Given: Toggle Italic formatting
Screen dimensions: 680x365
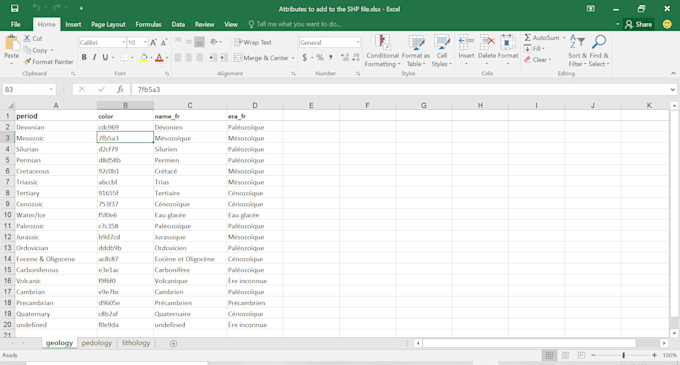Looking at the screenshot, I should coord(94,57).
